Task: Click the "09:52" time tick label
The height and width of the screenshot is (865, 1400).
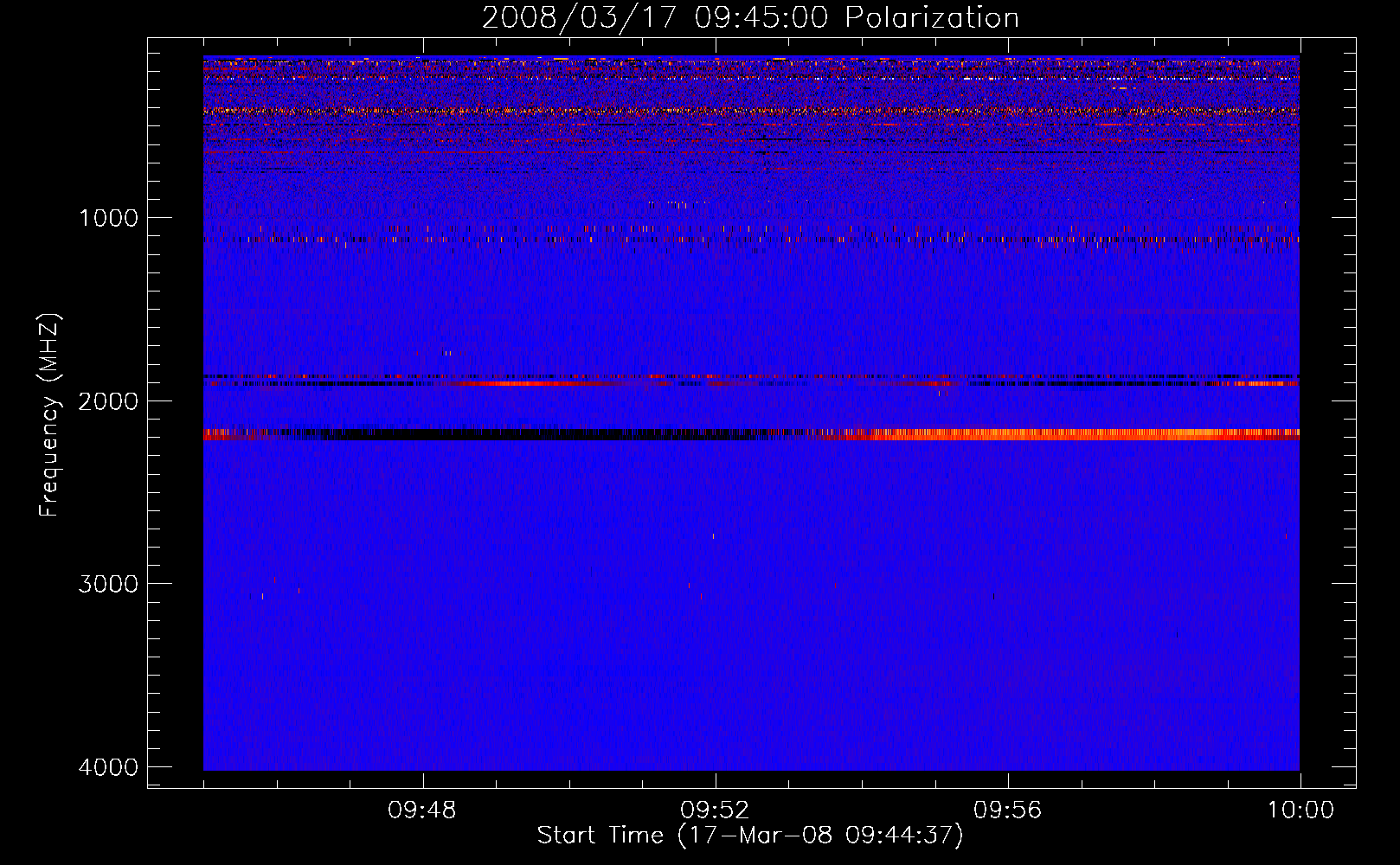Action: 715,811
